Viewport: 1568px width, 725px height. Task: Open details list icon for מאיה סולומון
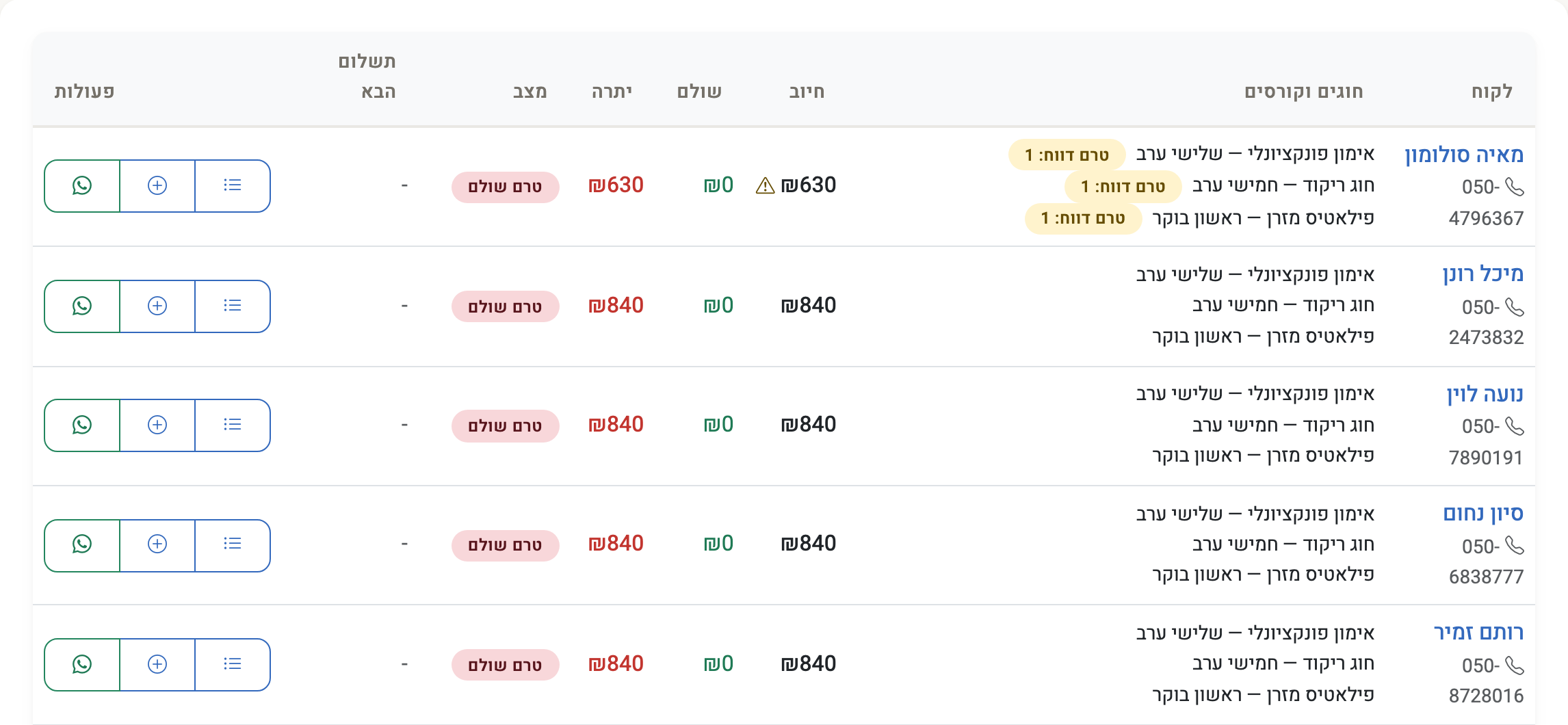[233, 186]
